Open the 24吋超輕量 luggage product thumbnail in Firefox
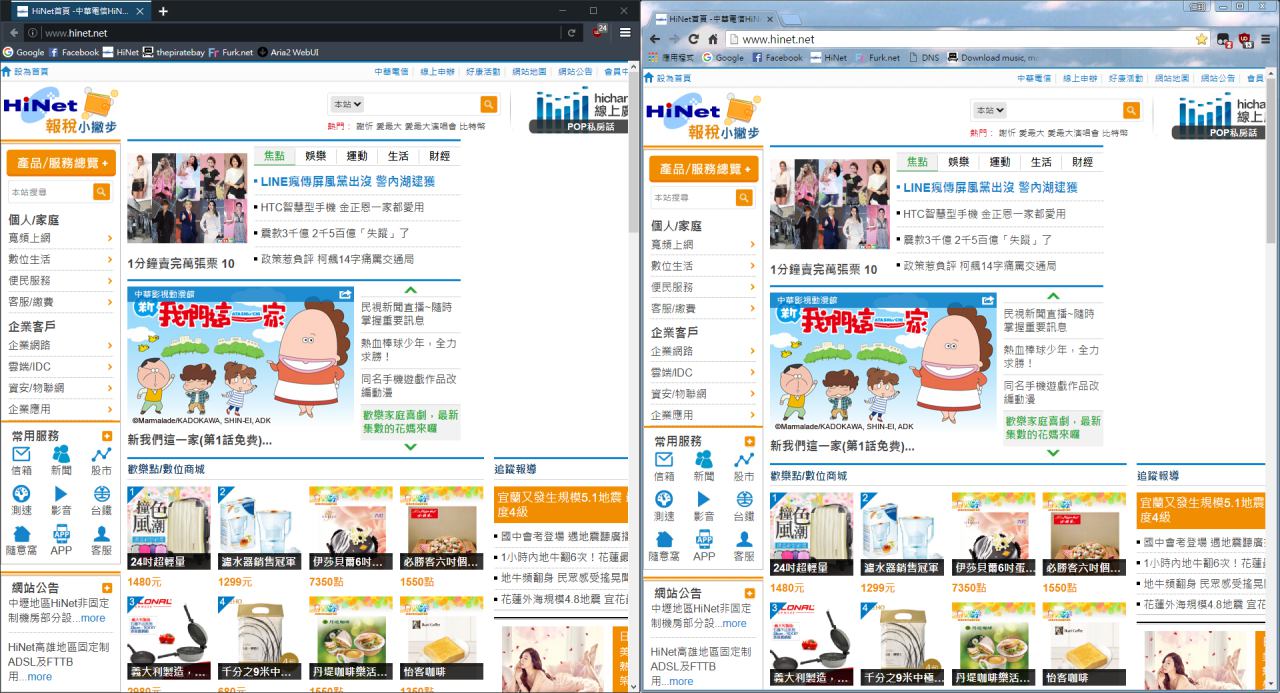The height and width of the screenshot is (693, 1280). [169, 527]
